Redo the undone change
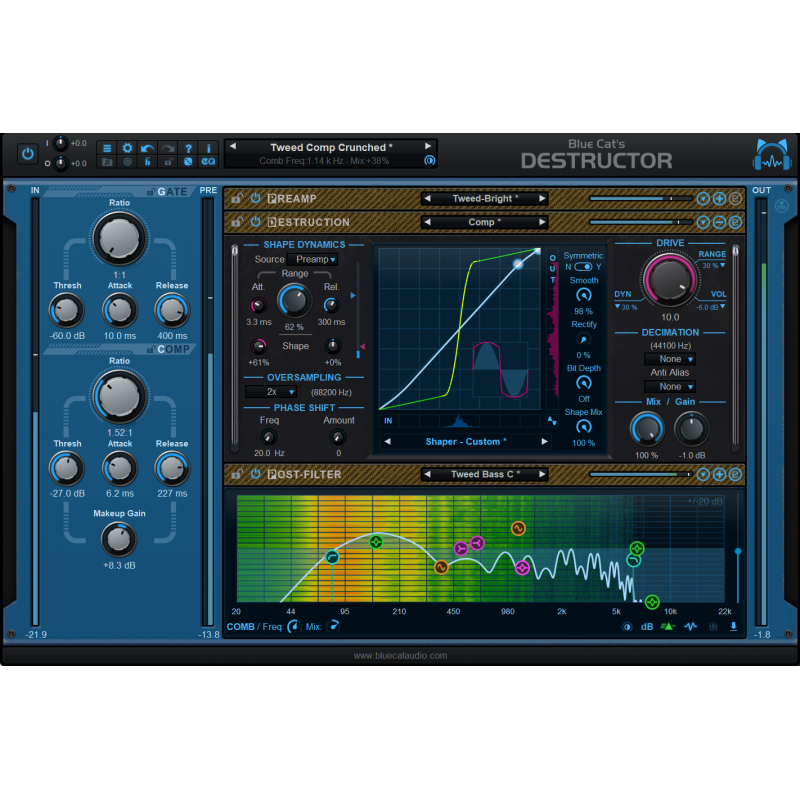800x800 pixels. [x=167, y=148]
